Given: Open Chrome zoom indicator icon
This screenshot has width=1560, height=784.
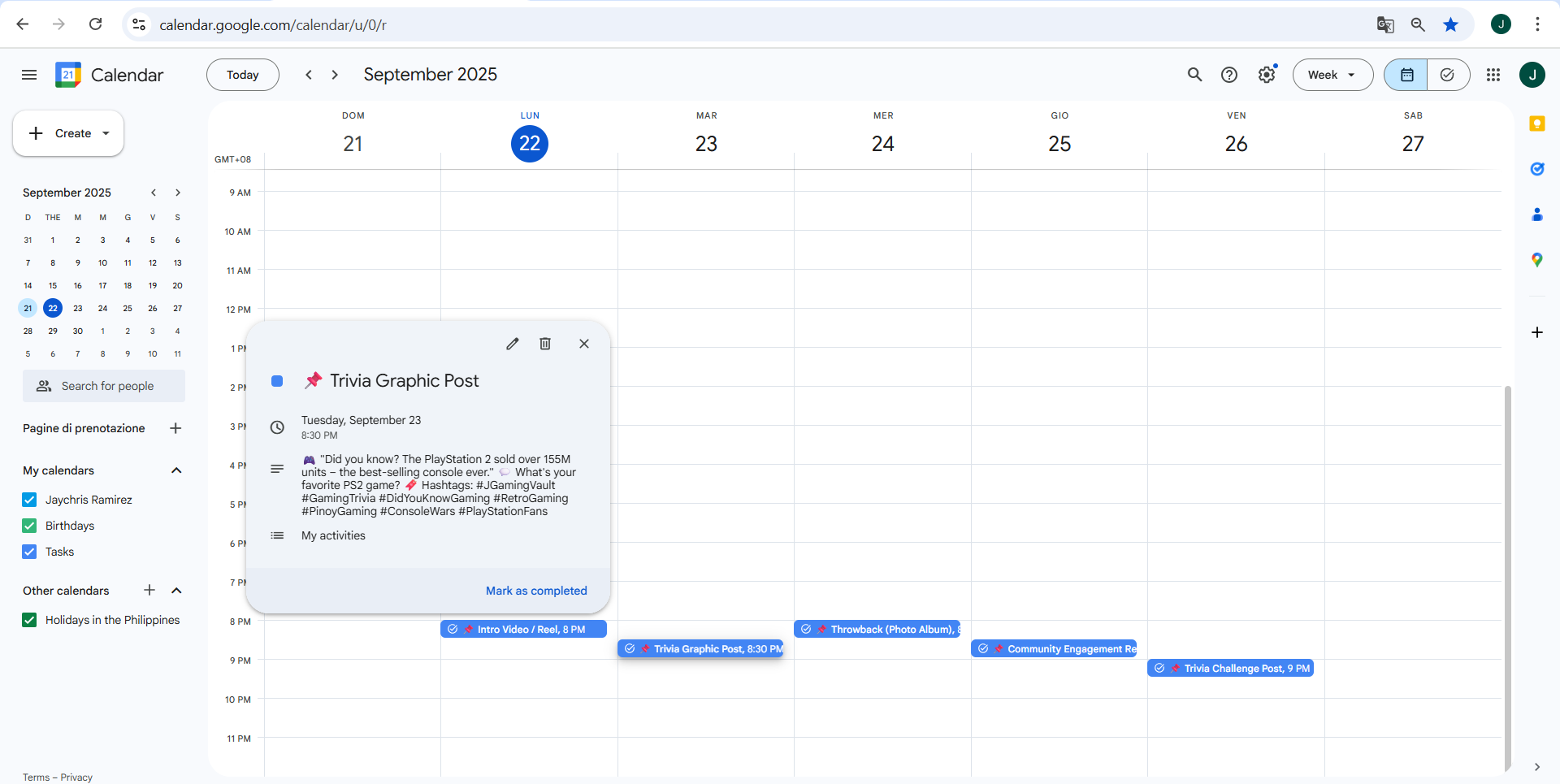Looking at the screenshot, I should tap(1418, 24).
